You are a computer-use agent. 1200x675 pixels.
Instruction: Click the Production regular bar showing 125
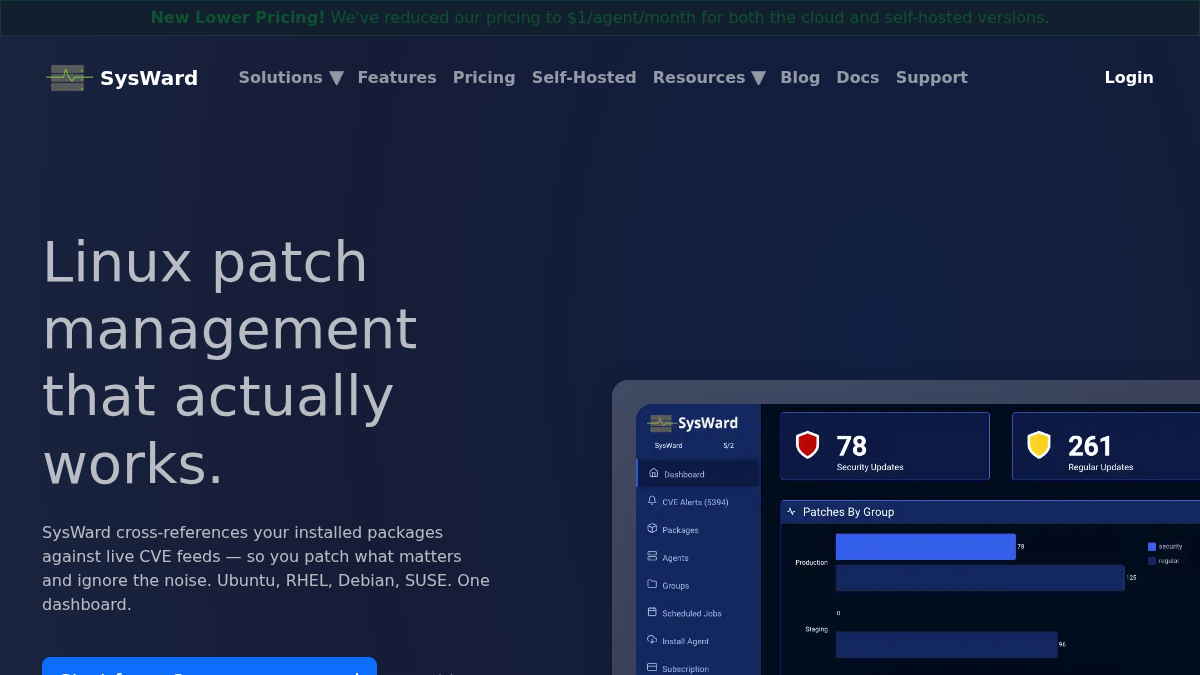click(980, 578)
